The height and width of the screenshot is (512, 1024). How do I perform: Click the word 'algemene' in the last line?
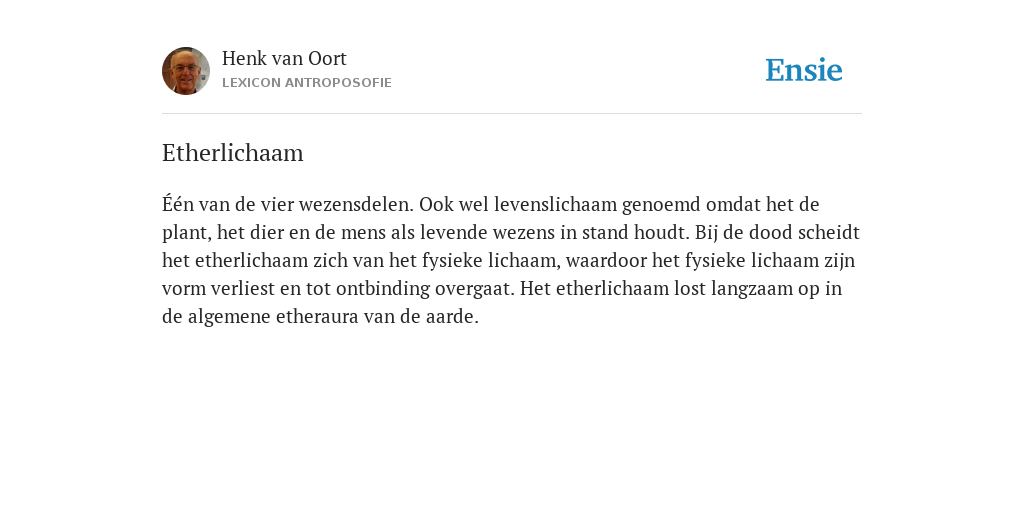(229, 317)
